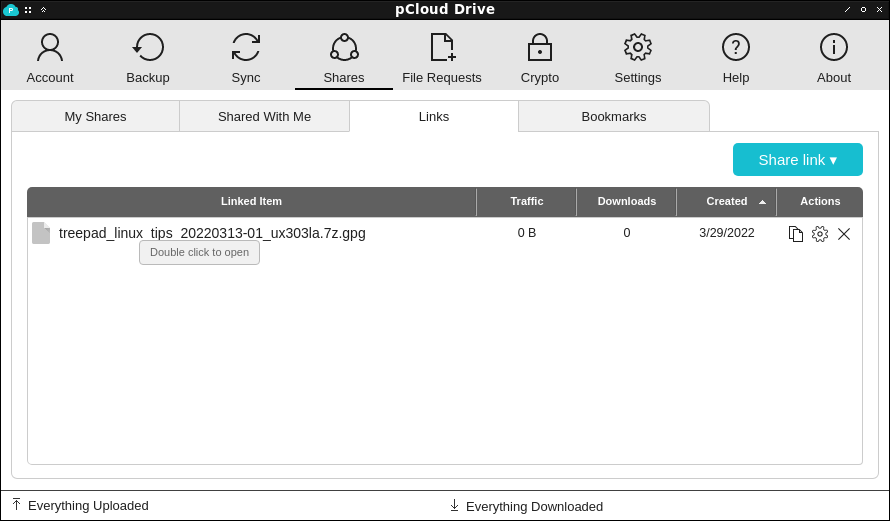Sort by Traffic column header
The image size is (890, 521).
(527, 201)
